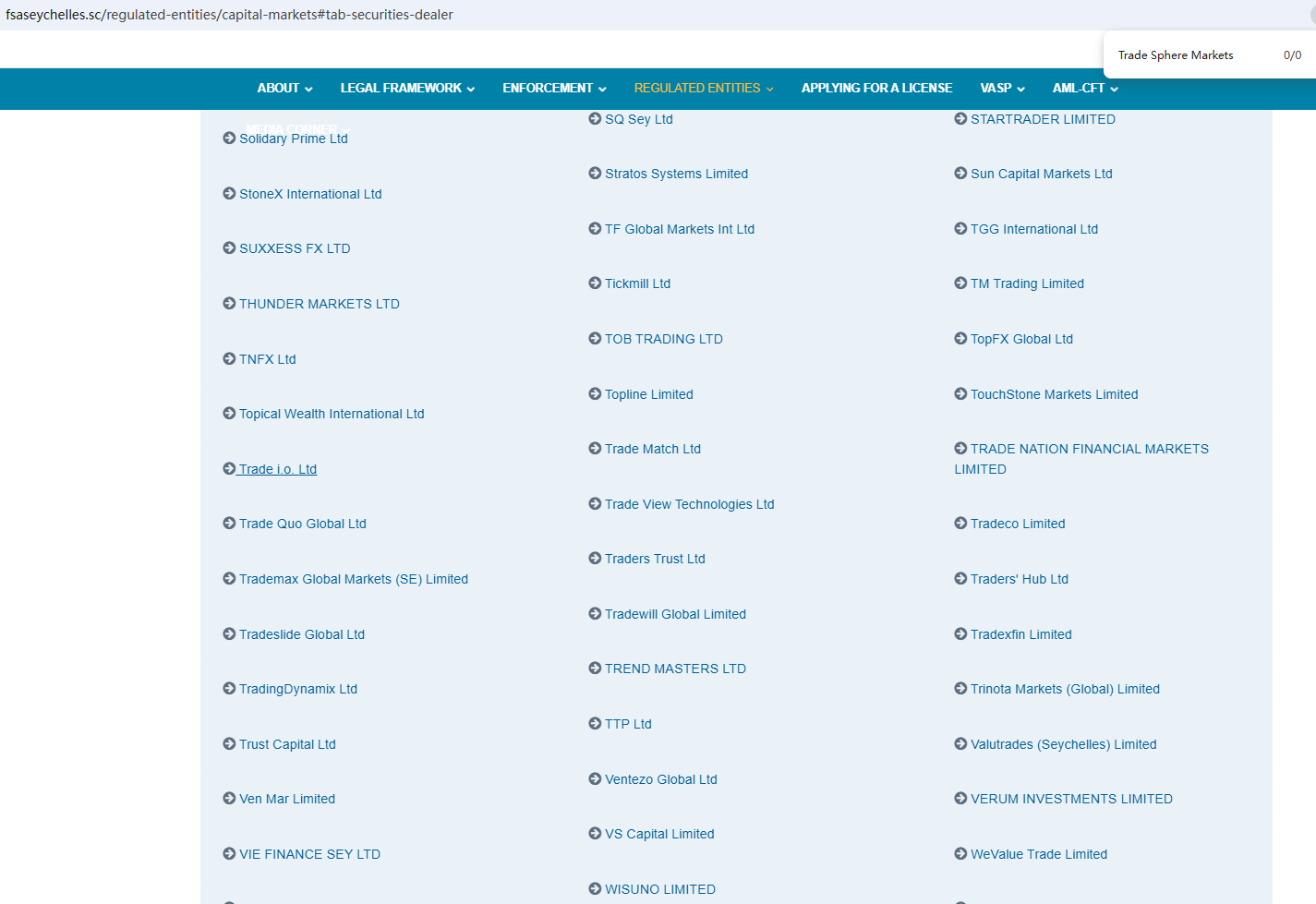The height and width of the screenshot is (904, 1316).
Task: Click the arrow icon beside Trade Quo Global
Action: tap(229, 523)
